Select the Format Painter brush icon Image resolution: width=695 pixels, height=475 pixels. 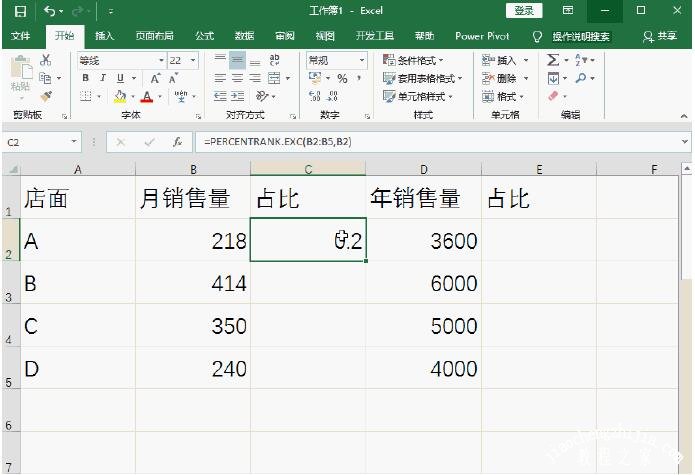[x=46, y=96]
